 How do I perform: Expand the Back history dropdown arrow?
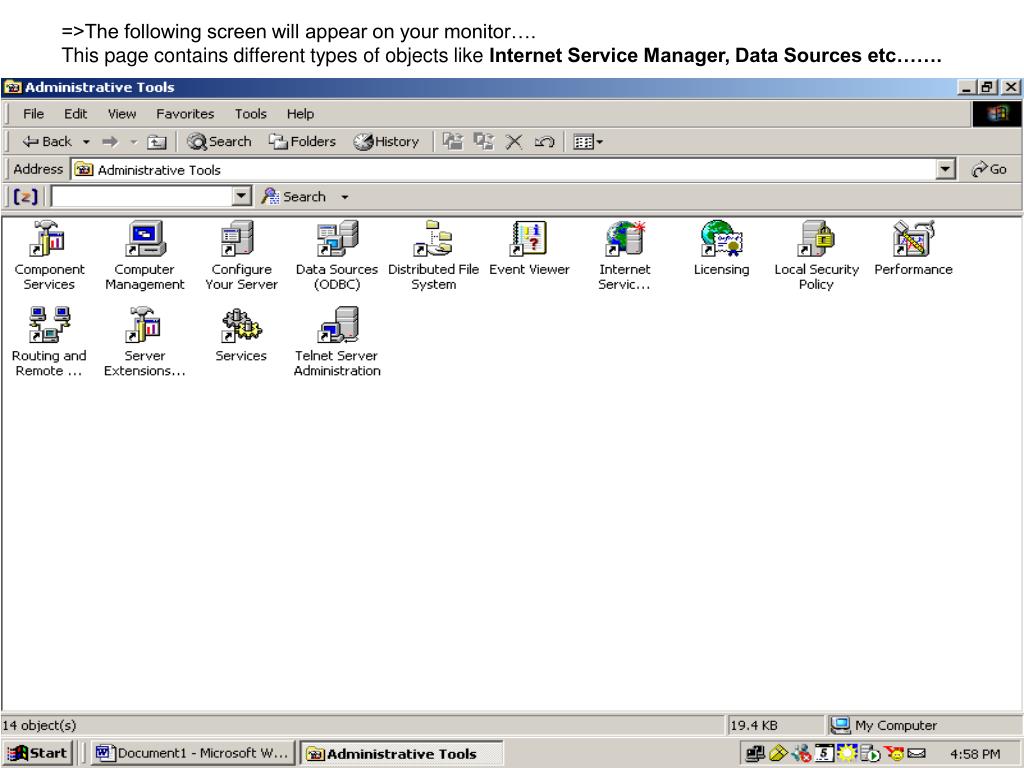[x=86, y=142]
